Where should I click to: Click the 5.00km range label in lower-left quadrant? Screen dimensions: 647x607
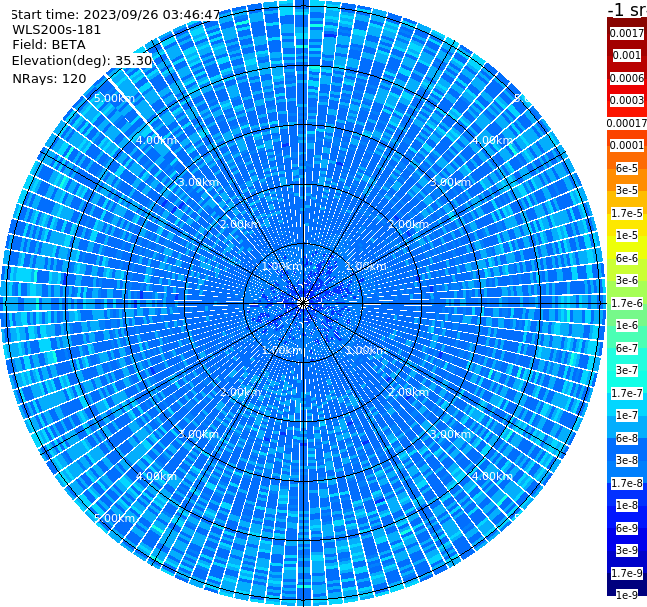click(114, 518)
